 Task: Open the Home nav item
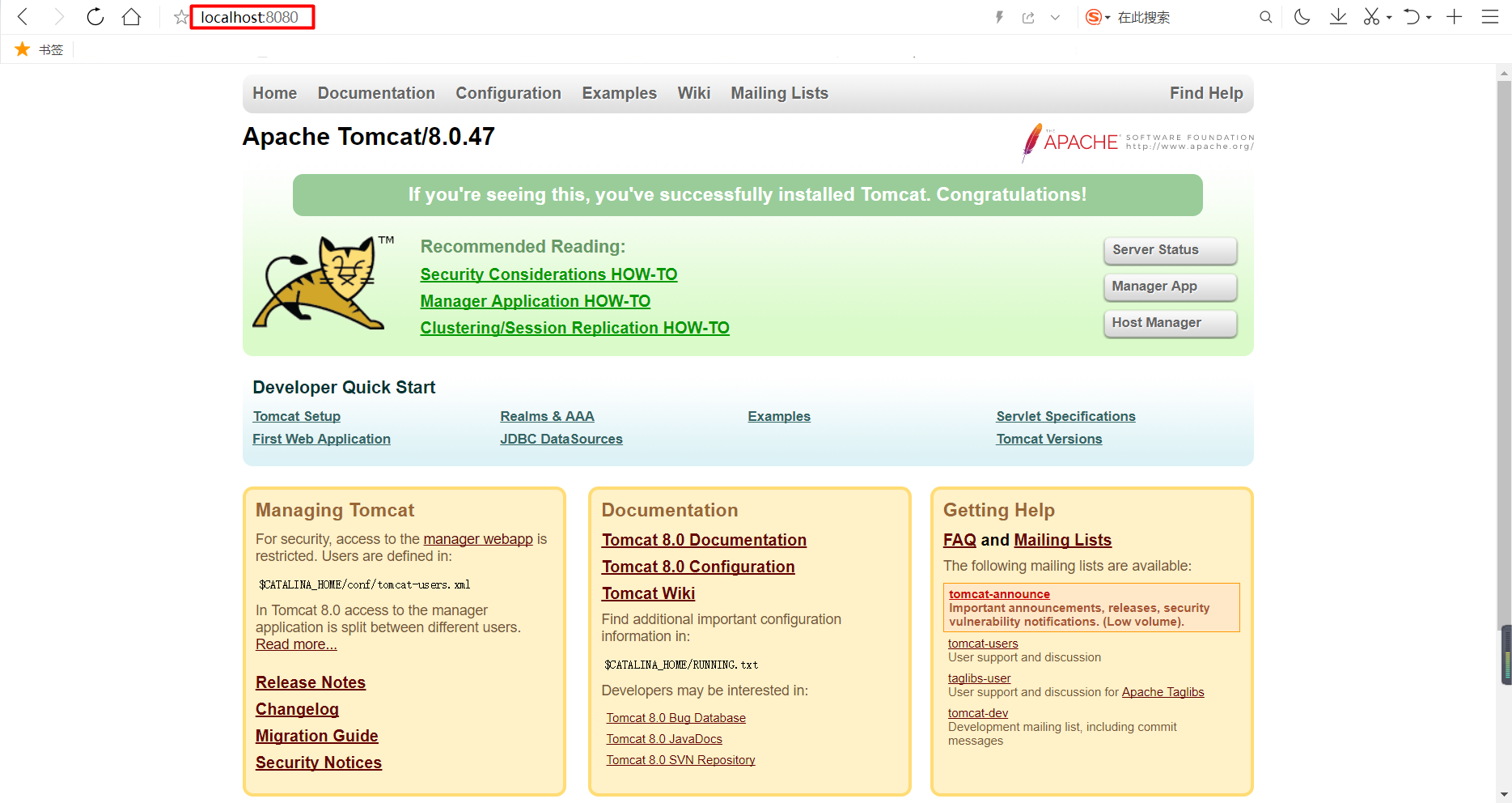click(275, 93)
